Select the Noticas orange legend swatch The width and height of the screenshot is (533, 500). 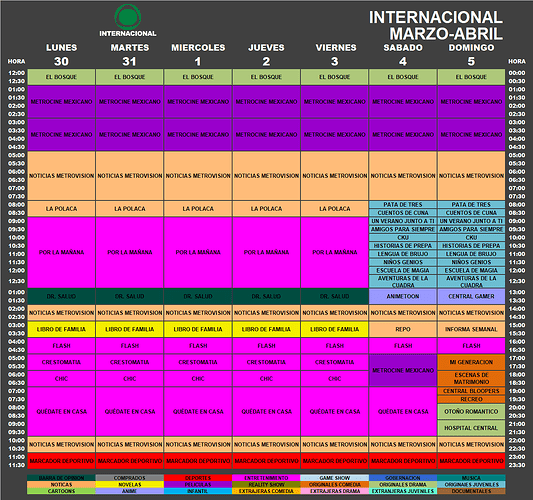tap(62, 484)
